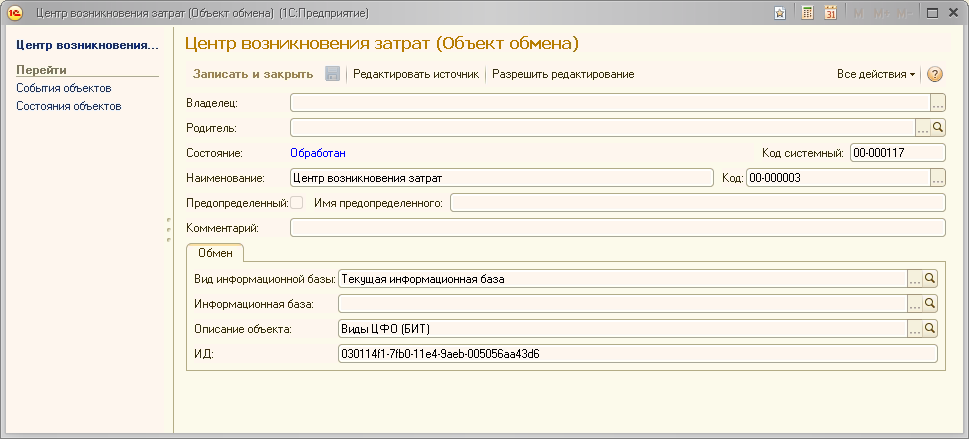Click the Записать и закрыть button
Viewport: 969px width, 439px height.
[252, 75]
